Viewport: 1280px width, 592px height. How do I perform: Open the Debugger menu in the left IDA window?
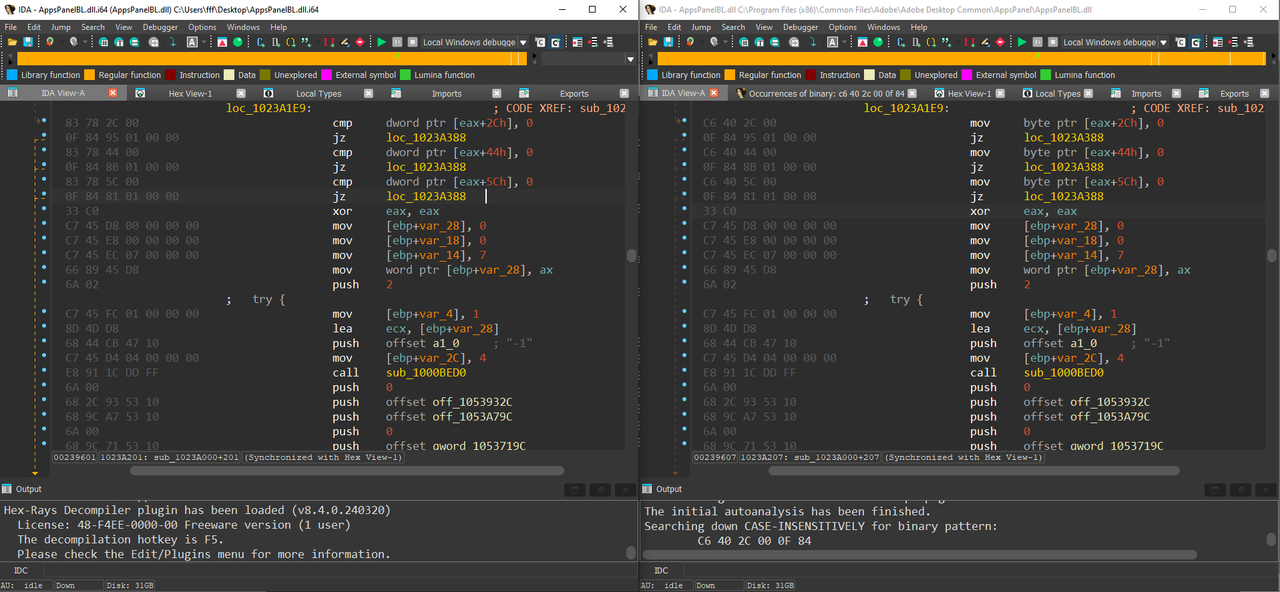[x=160, y=27]
